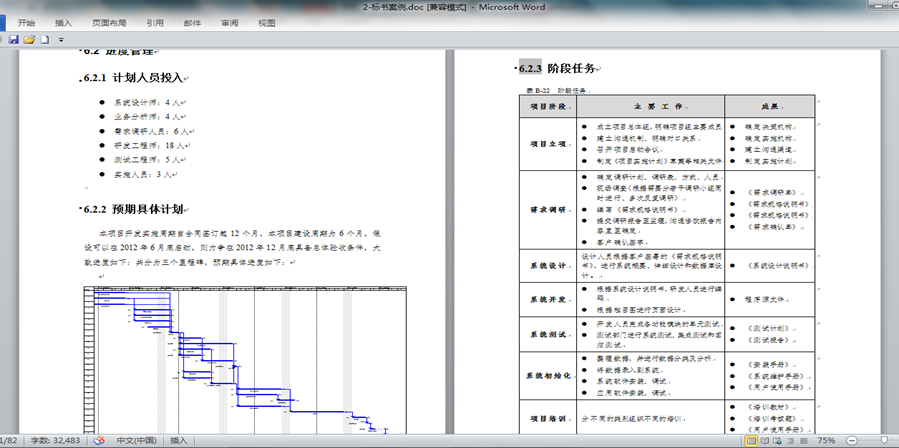
Task: Click the 项目培训 table cell
Action: point(548,418)
